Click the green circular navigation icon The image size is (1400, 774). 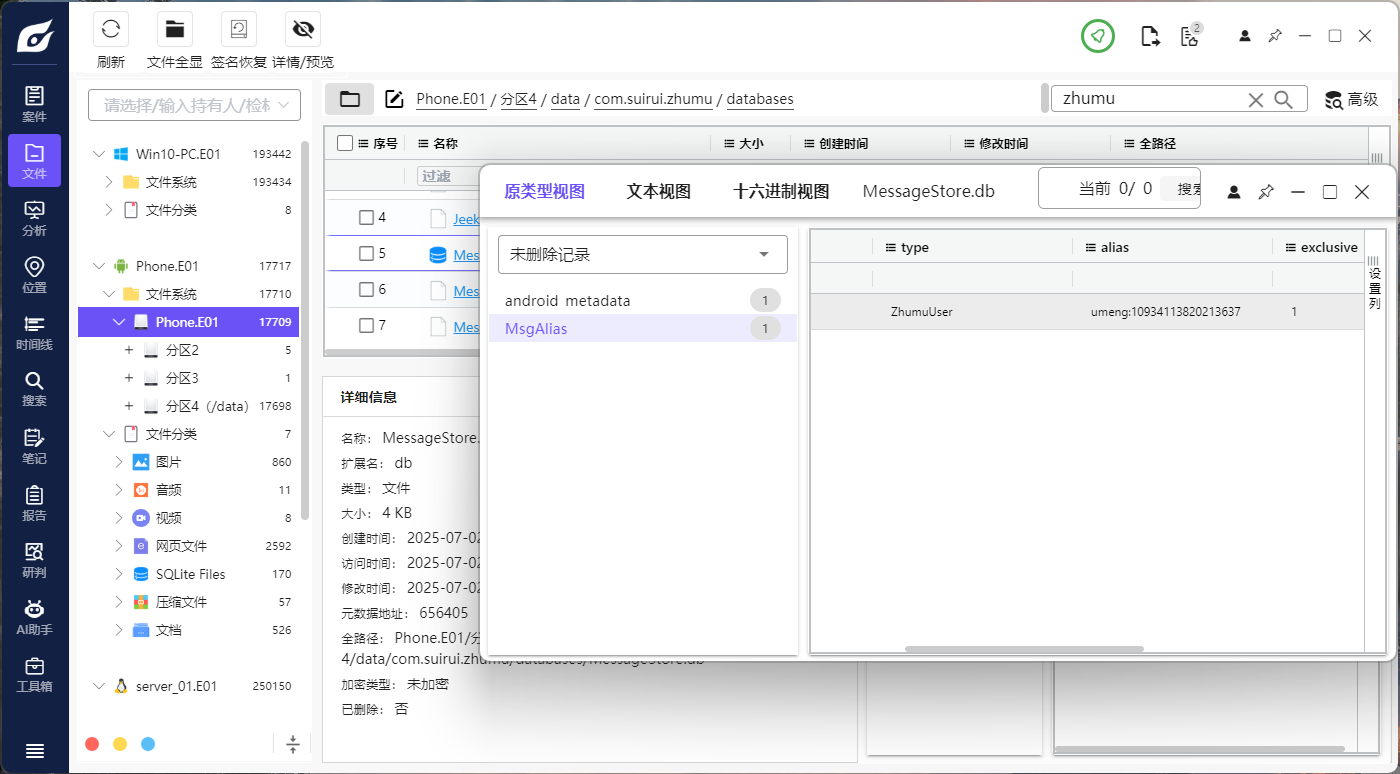click(x=1098, y=36)
